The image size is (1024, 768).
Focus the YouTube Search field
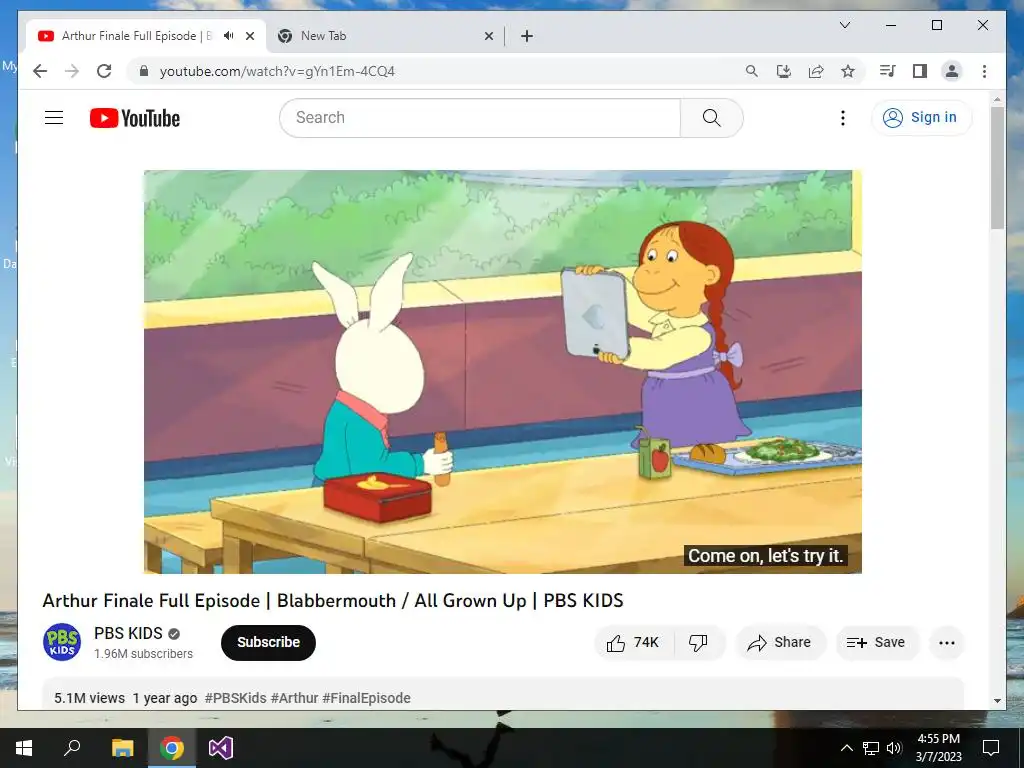[480, 118]
